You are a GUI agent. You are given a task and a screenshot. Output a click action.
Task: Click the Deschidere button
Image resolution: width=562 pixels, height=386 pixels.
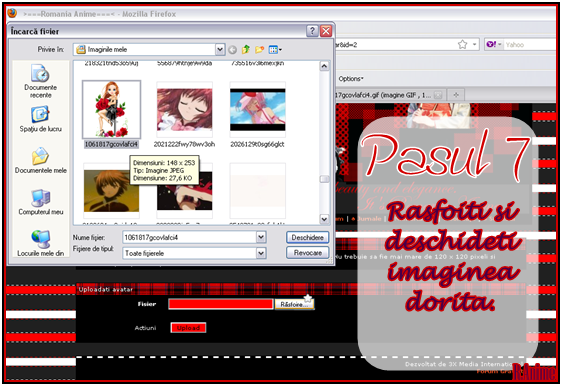(308, 237)
